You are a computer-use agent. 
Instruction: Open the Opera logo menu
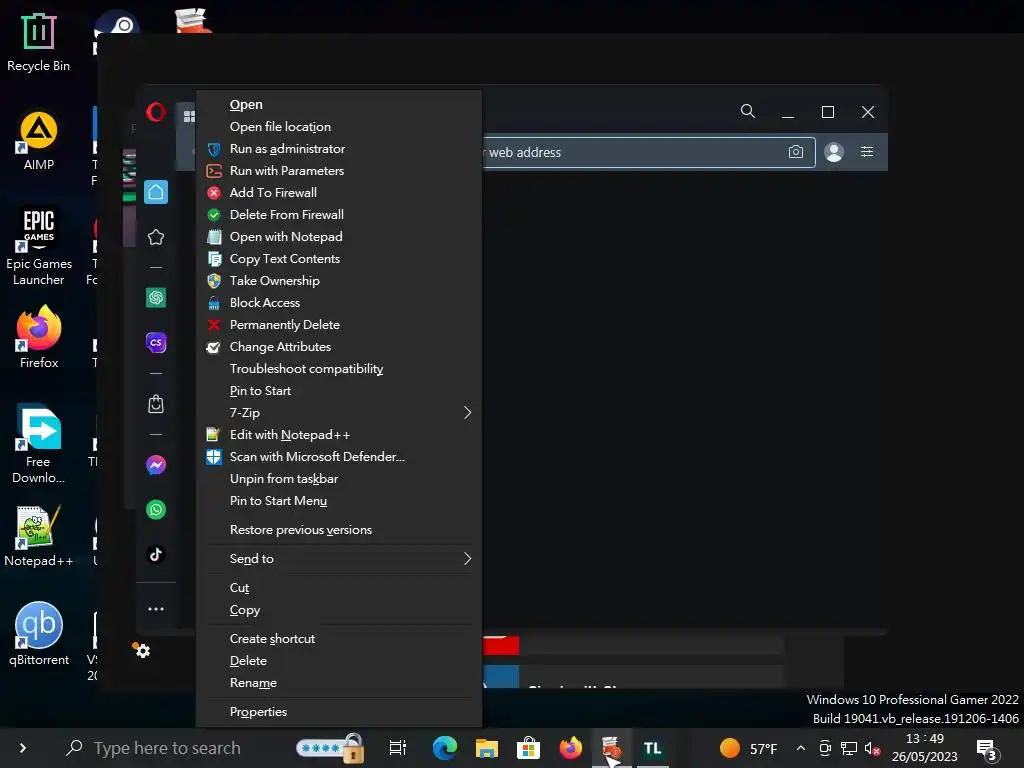pos(155,112)
